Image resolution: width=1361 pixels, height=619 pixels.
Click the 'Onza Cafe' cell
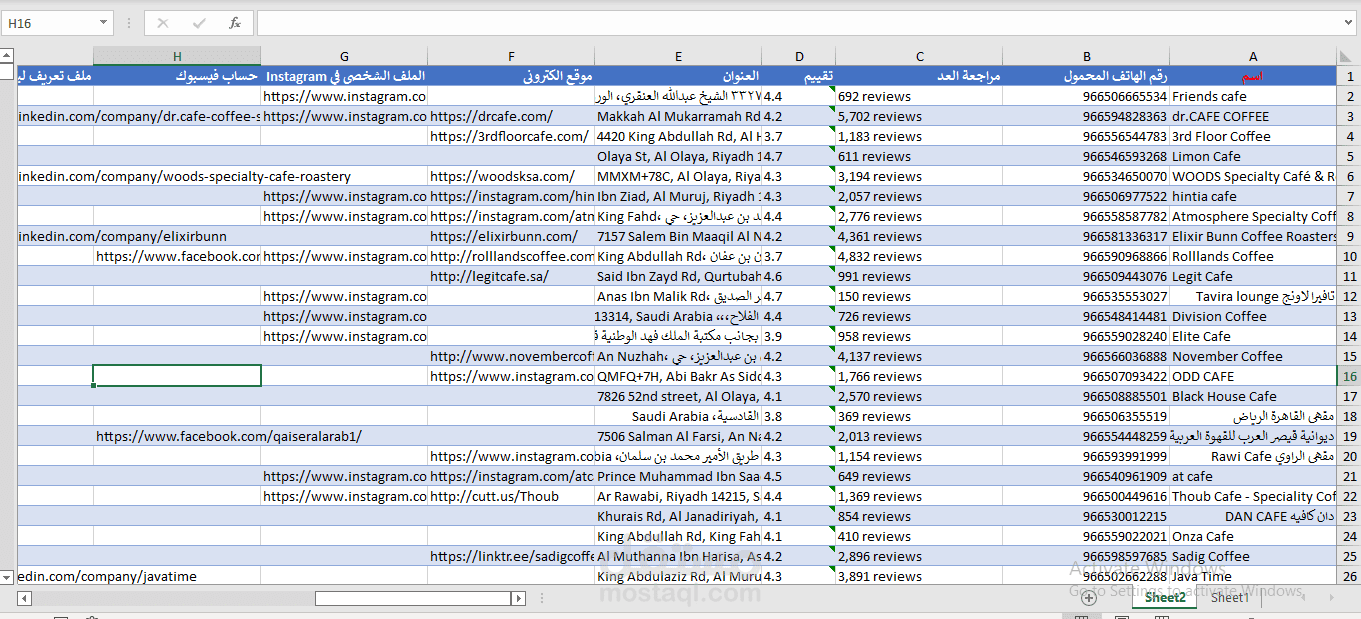(x=1253, y=536)
